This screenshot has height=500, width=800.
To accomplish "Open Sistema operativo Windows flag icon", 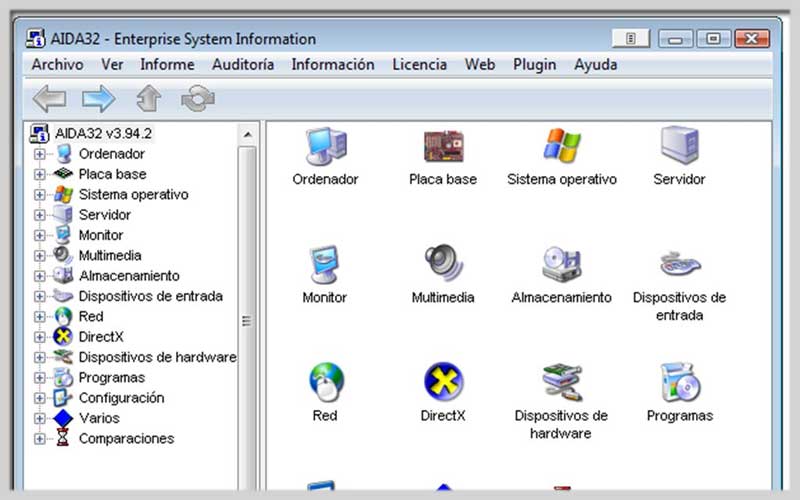I will 562,146.
